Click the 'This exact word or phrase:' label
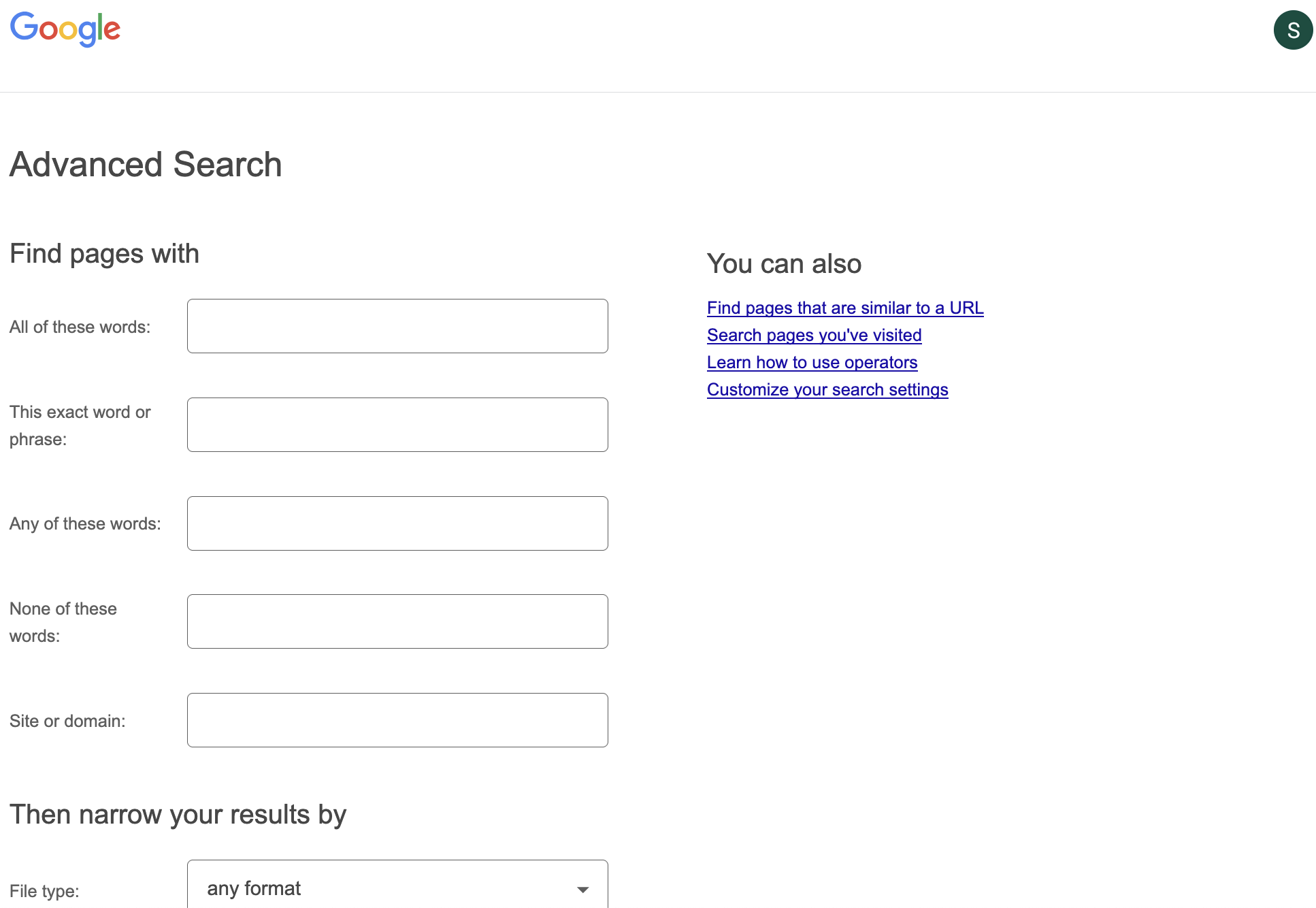 coord(80,425)
